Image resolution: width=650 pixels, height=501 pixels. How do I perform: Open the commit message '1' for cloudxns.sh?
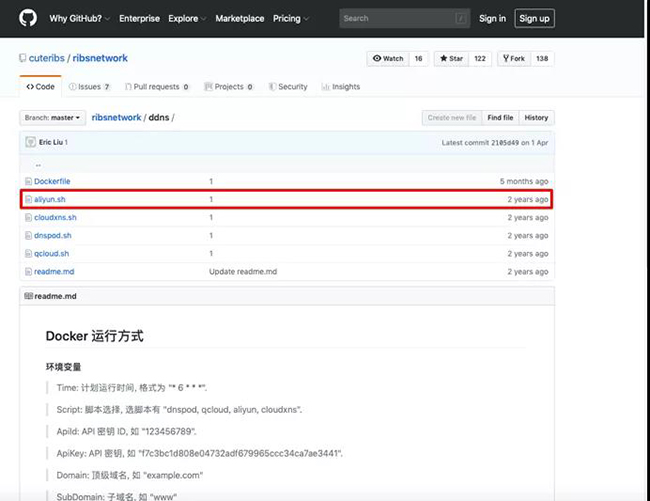tap(211, 218)
